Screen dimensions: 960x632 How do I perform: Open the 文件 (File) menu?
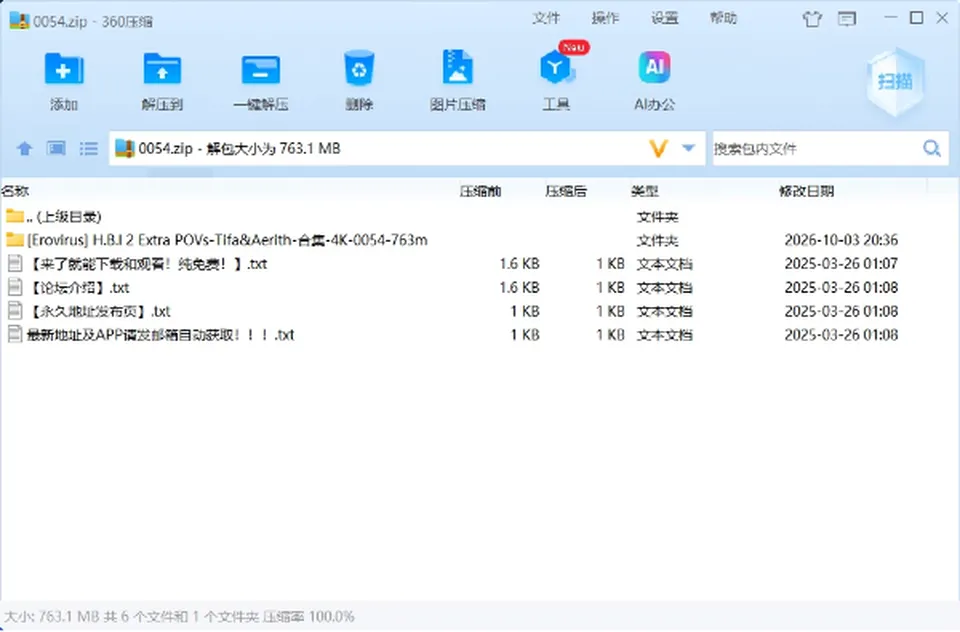click(546, 18)
